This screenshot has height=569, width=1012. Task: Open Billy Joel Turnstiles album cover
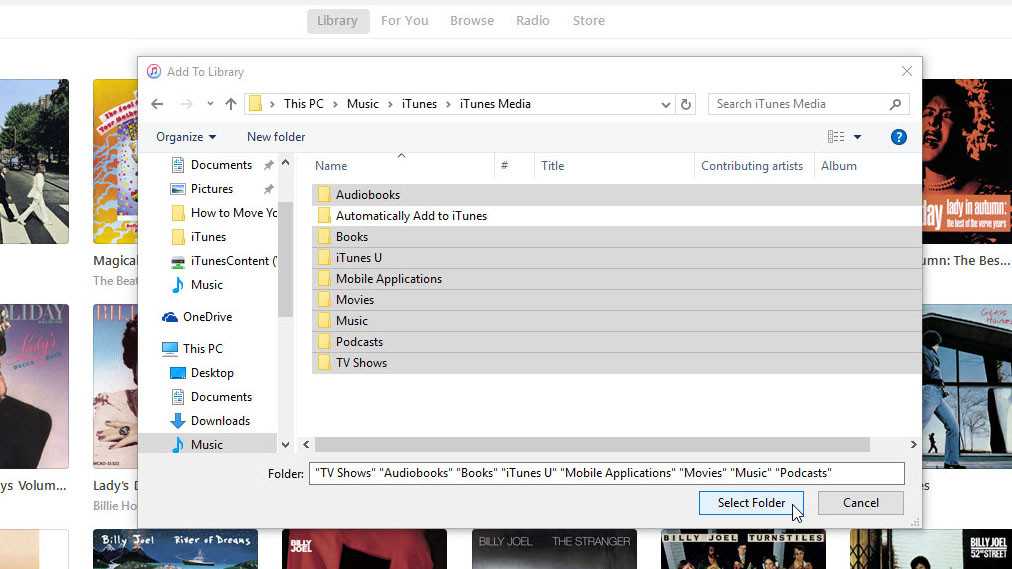(743, 549)
